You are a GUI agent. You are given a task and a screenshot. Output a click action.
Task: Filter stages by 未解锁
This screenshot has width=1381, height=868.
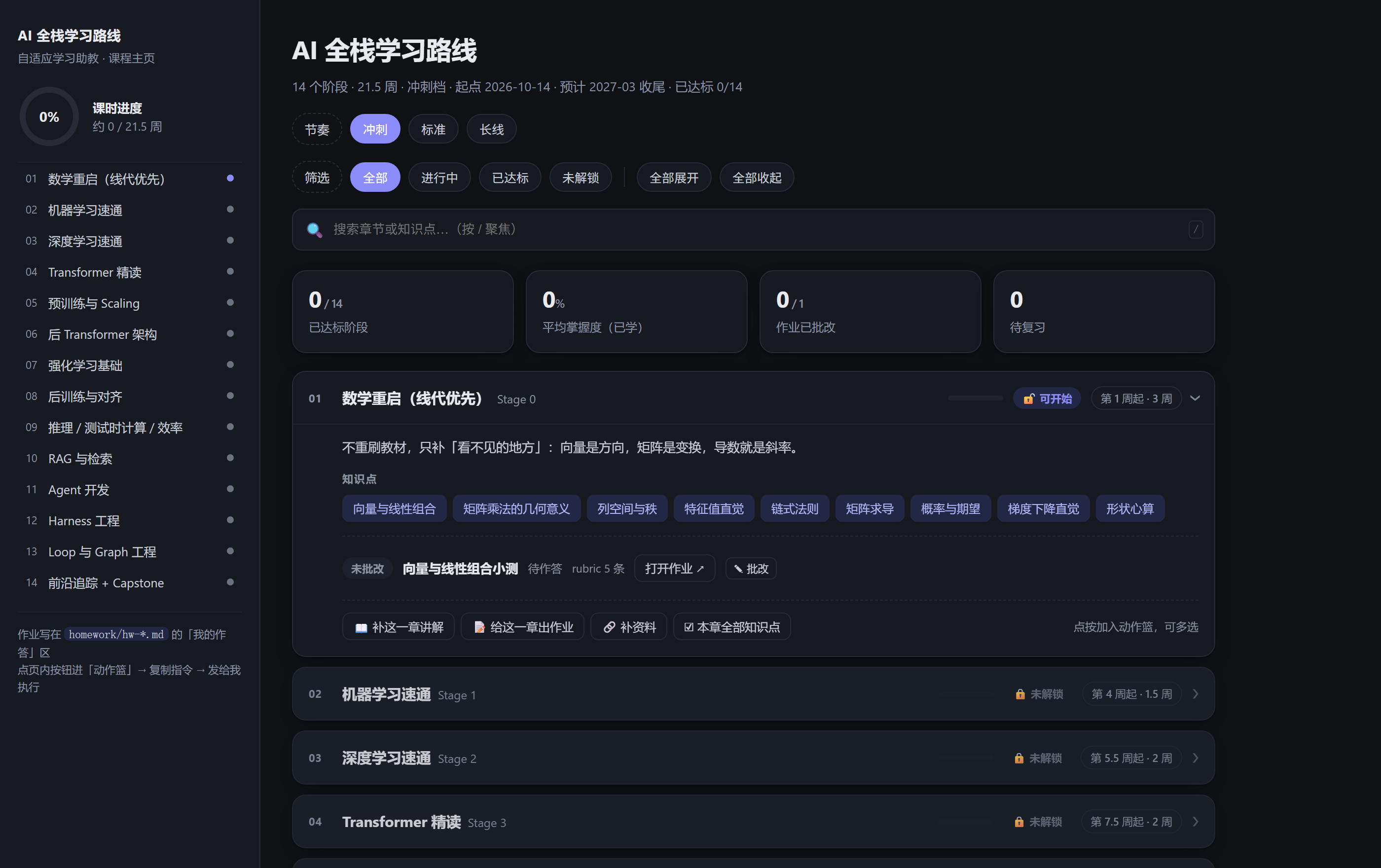(581, 178)
